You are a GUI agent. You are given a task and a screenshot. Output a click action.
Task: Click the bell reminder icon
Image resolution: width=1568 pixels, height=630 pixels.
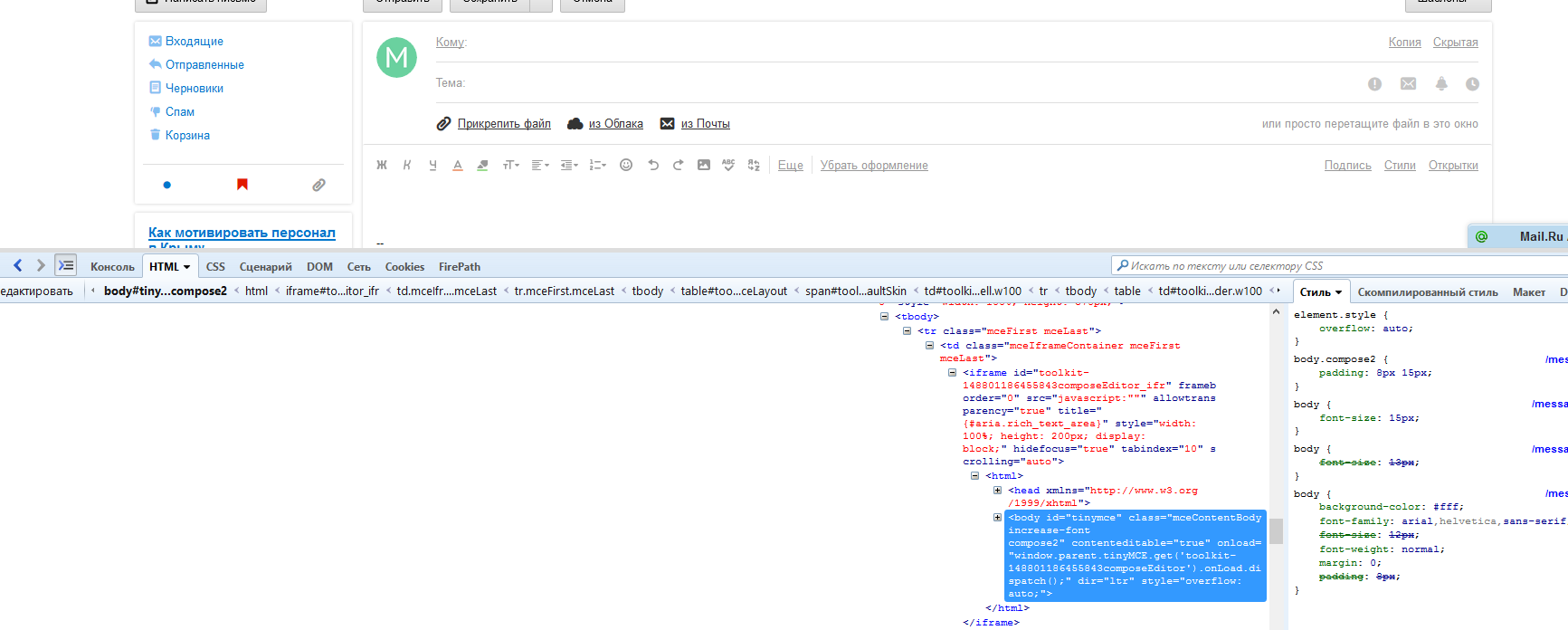pyautogui.click(x=1441, y=84)
